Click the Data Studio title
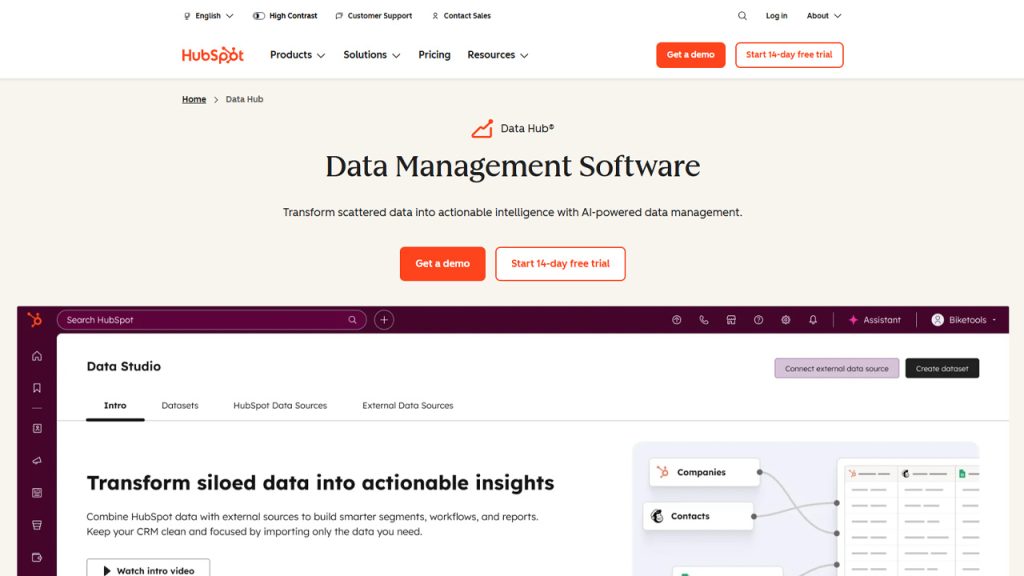The height and width of the screenshot is (576, 1024). pyautogui.click(x=123, y=366)
